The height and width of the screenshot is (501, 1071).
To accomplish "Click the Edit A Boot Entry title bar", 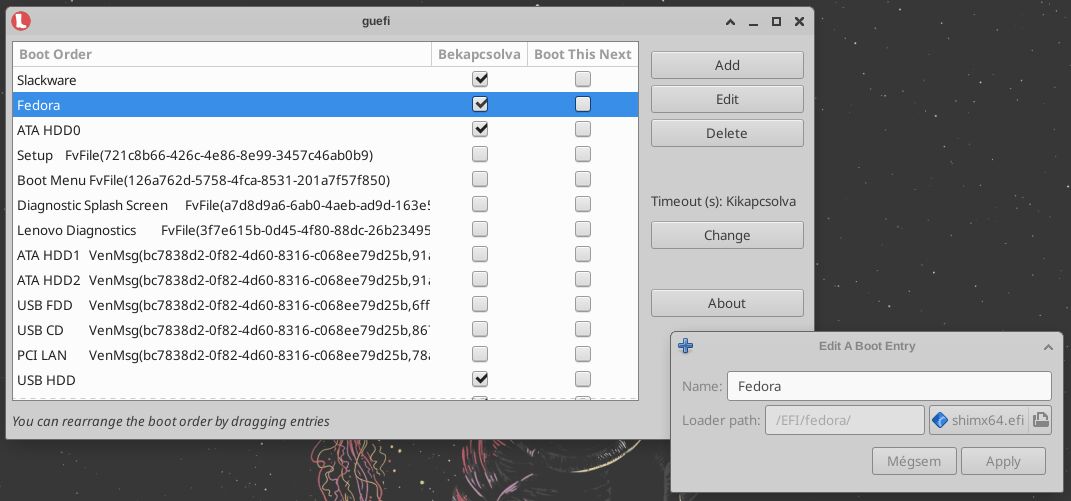I will [867, 346].
